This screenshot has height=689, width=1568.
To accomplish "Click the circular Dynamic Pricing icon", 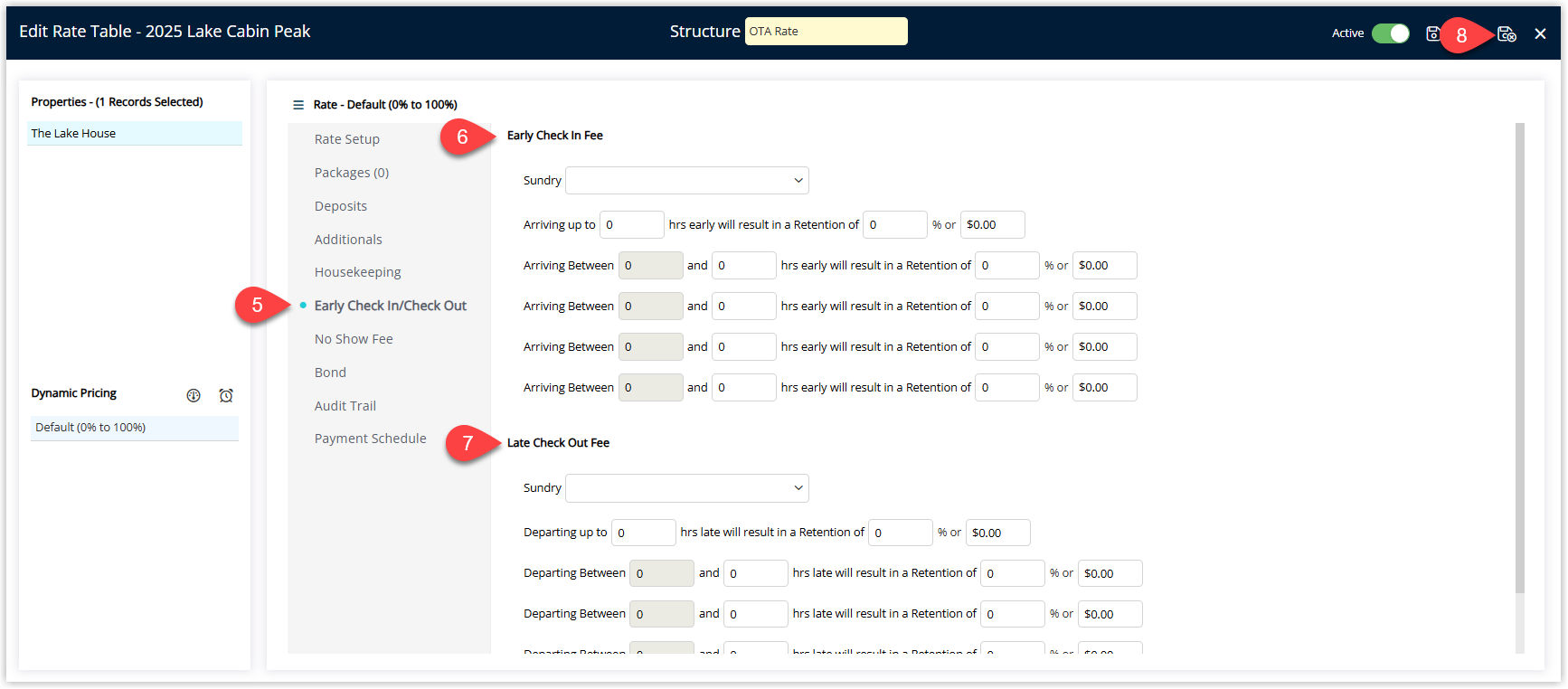I will click(x=194, y=395).
